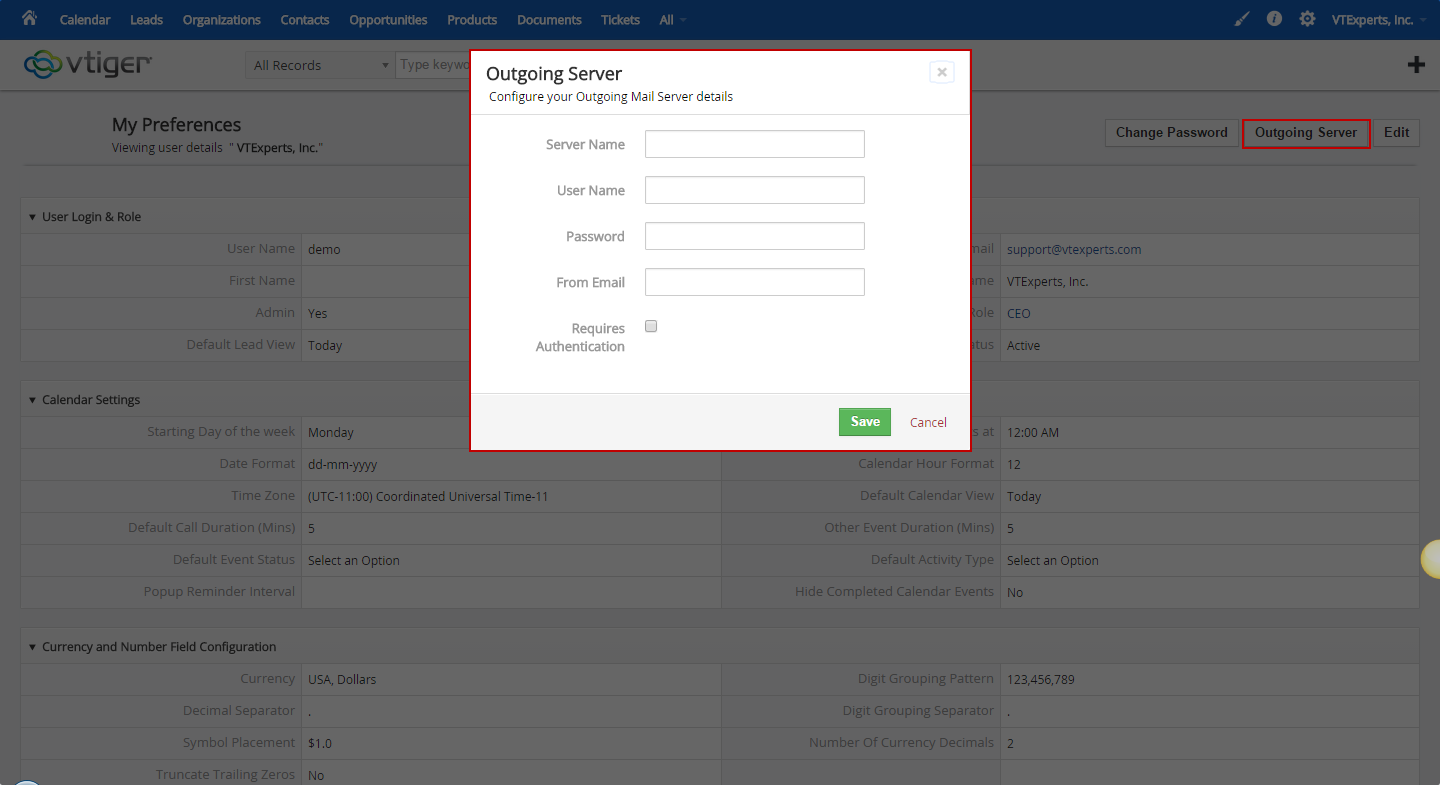Focus the Server Name input field
The width and height of the screenshot is (1440, 785).
pyautogui.click(x=755, y=144)
